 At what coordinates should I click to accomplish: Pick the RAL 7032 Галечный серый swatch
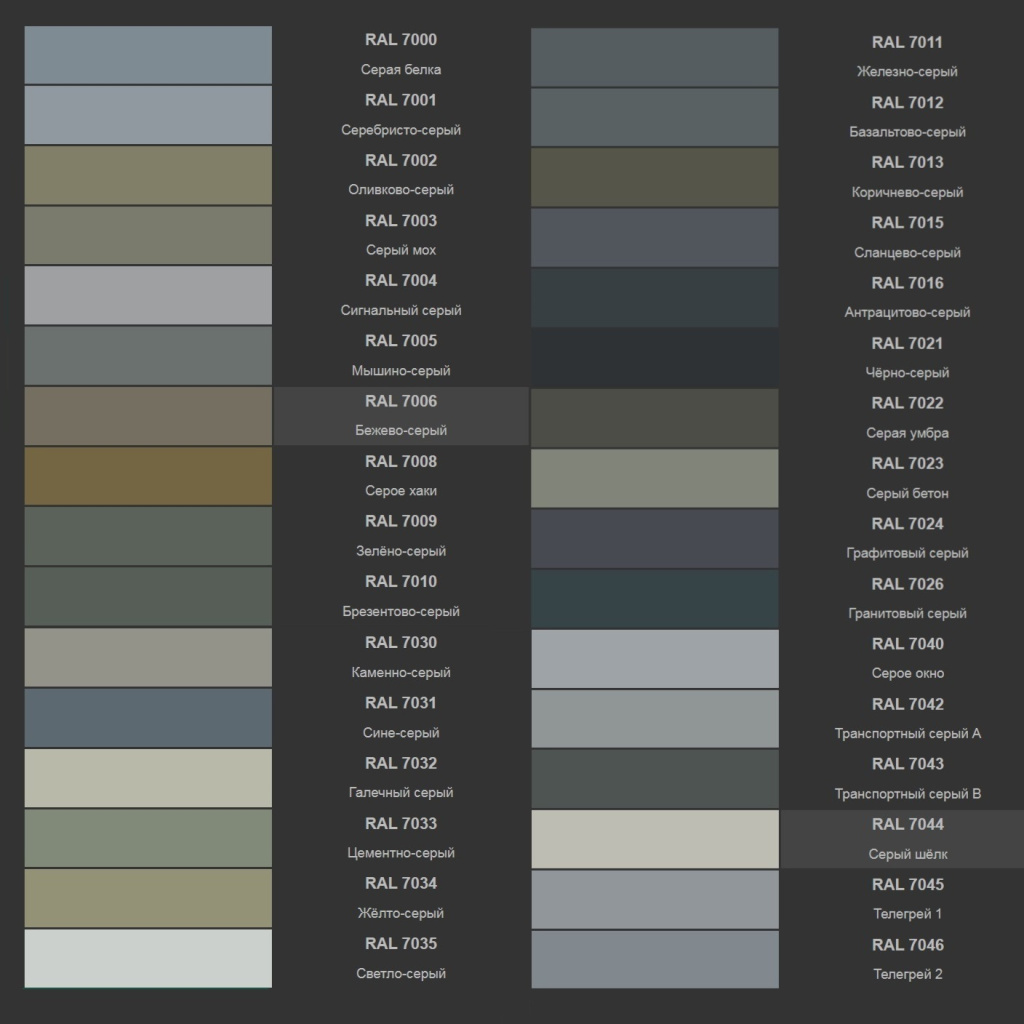148,778
